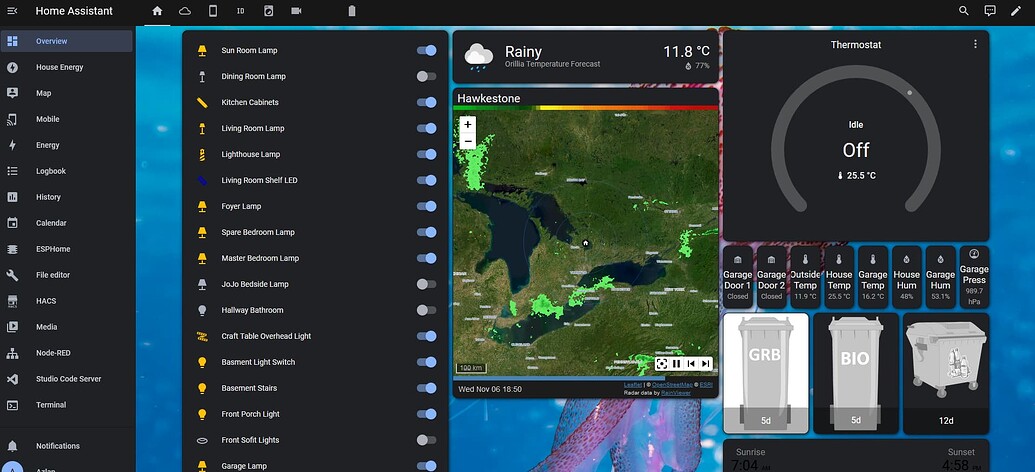This screenshot has width=1035, height=472.
Task: Click the Studio Code Server sidebar icon
Action: click(12, 379)
